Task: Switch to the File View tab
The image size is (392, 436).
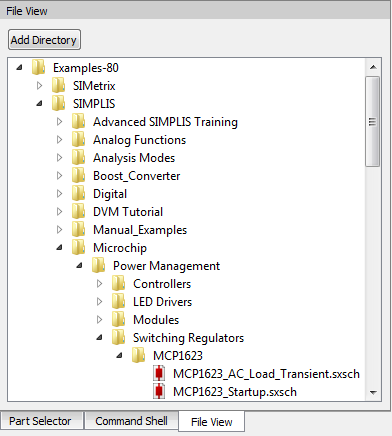Action: 212,422
